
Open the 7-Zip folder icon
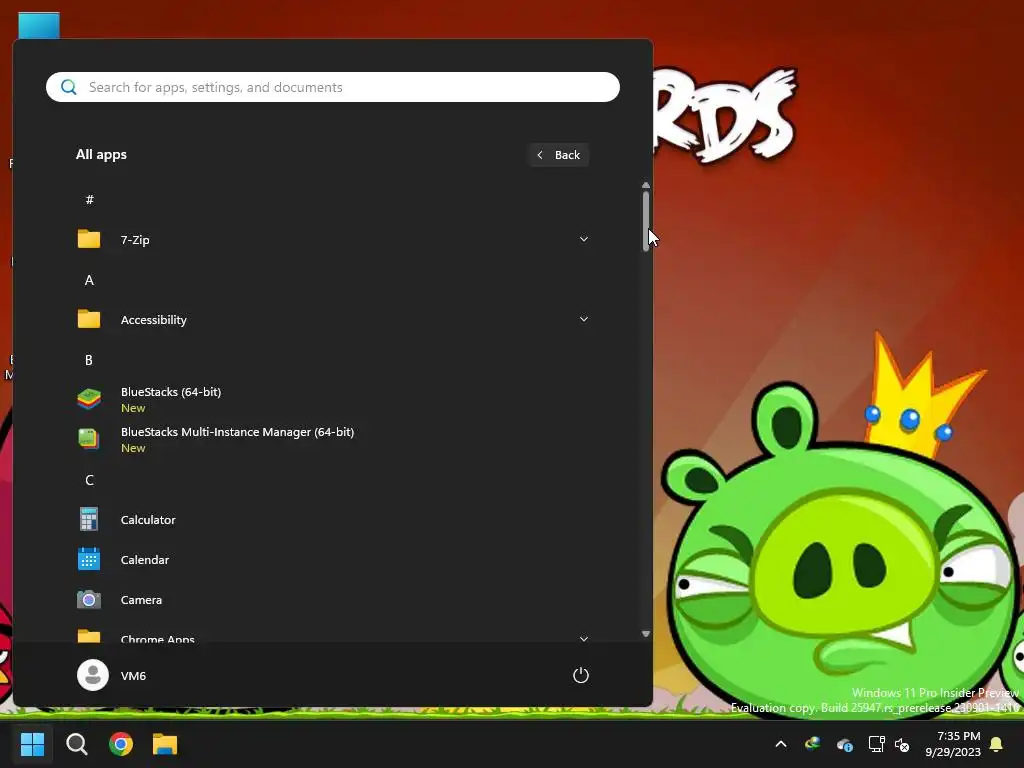[89, 240]
